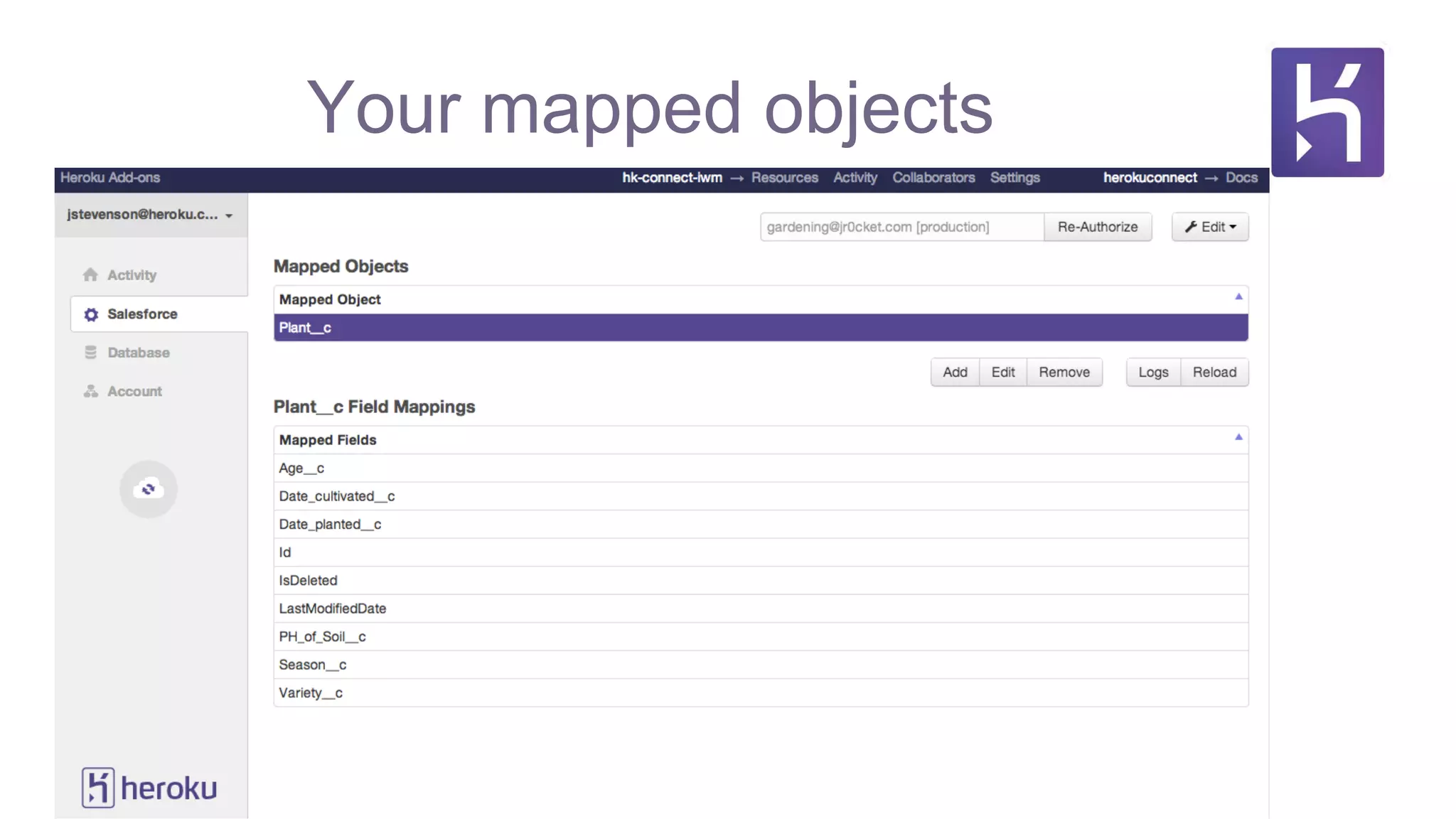Select the Id field row
This screenshot has height=819, width=1456.
point(761,552)
